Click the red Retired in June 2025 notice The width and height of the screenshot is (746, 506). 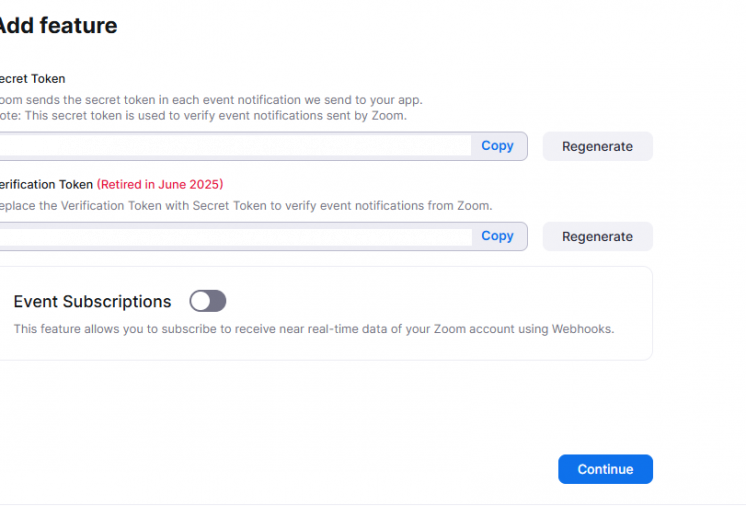160,184
